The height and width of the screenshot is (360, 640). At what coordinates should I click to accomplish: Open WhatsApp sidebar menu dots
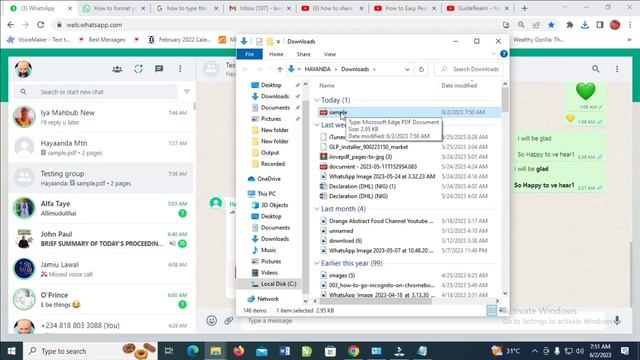180,69
